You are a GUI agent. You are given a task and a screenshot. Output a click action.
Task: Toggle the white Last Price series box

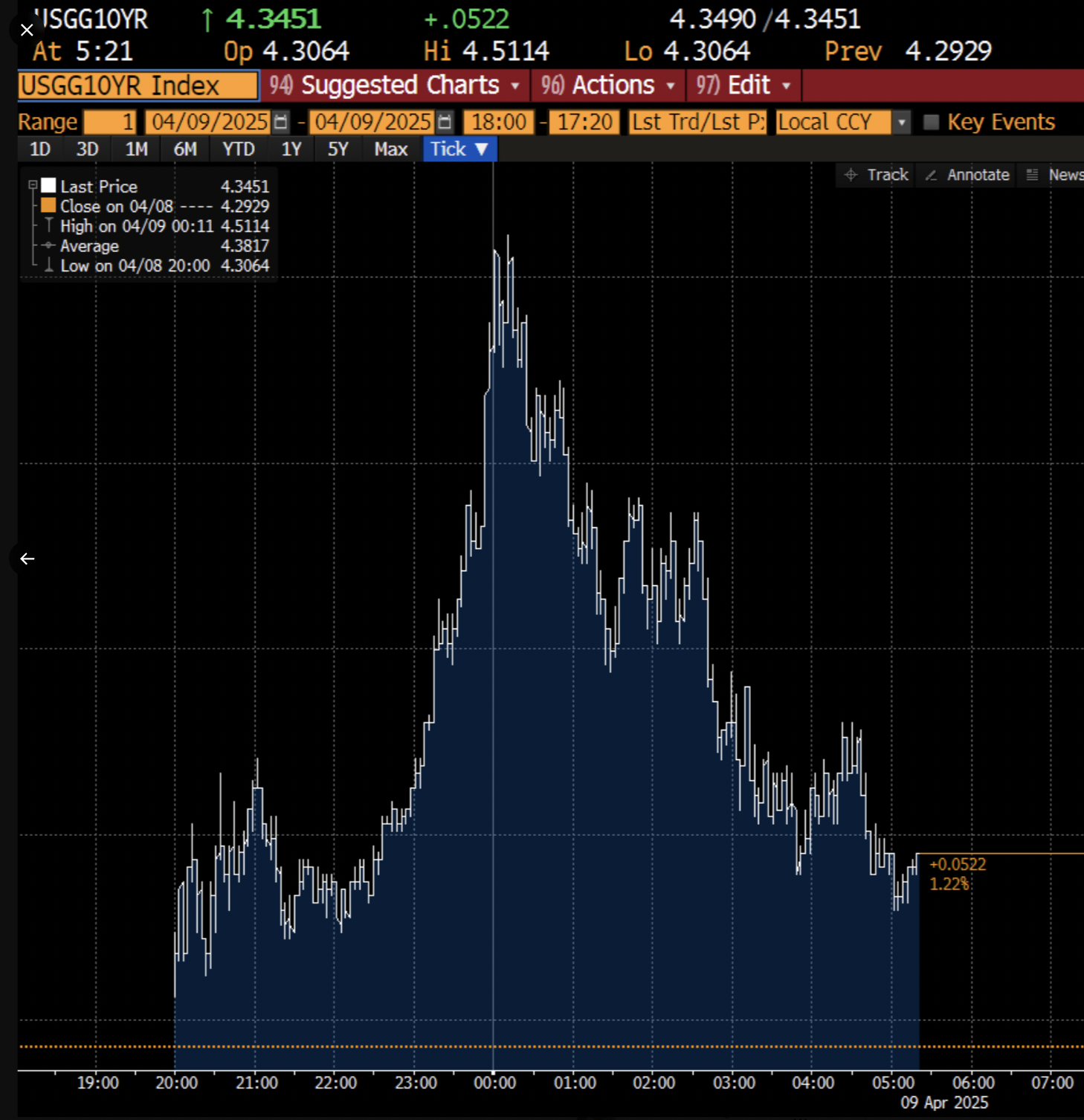tap(49, 185)
